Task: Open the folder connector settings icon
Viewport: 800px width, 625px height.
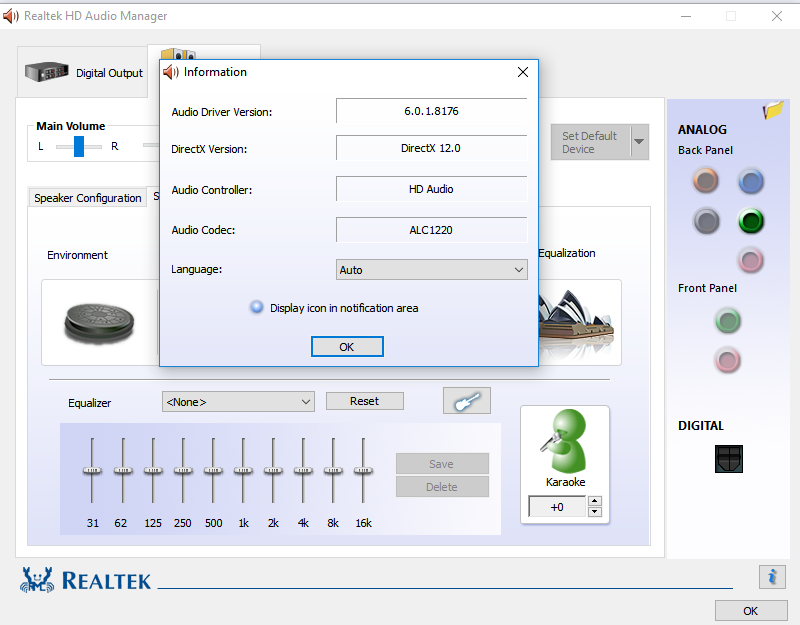Action: pos(773,110)
